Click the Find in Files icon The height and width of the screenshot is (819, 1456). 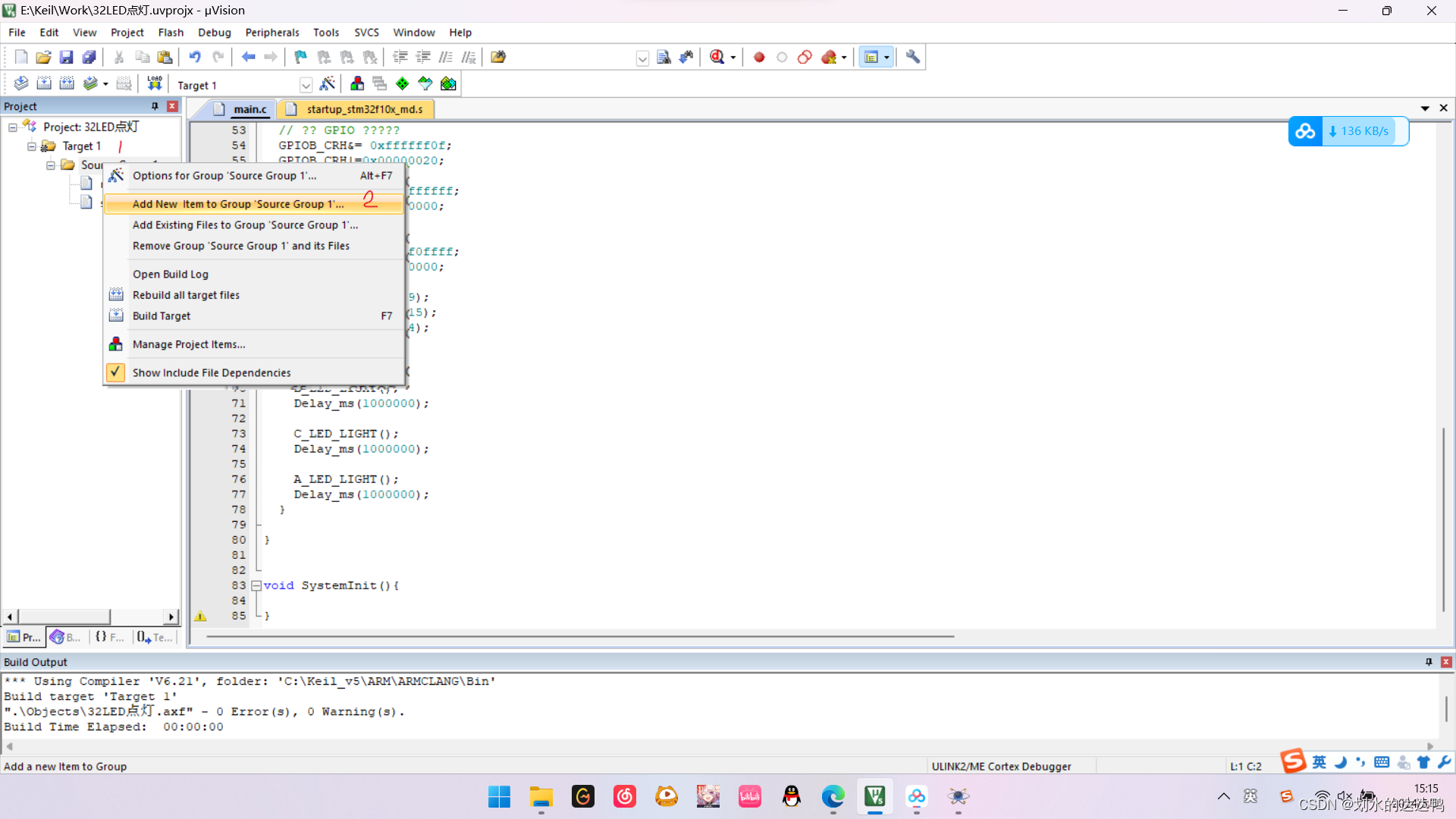click(x=498, y=57)
